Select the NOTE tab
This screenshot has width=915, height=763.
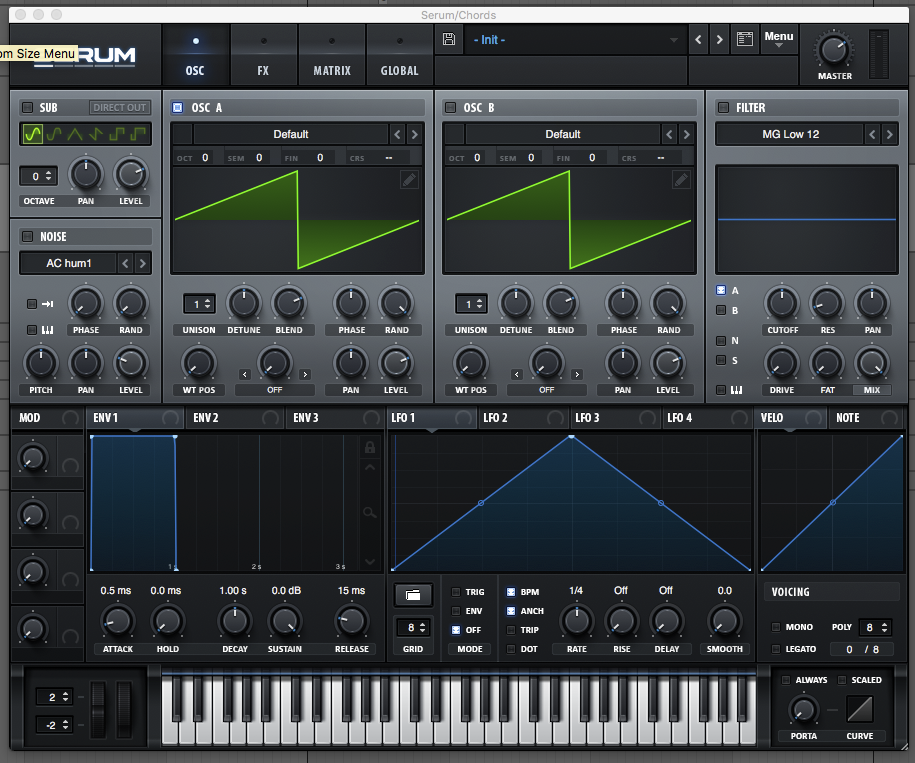[866, 418]
